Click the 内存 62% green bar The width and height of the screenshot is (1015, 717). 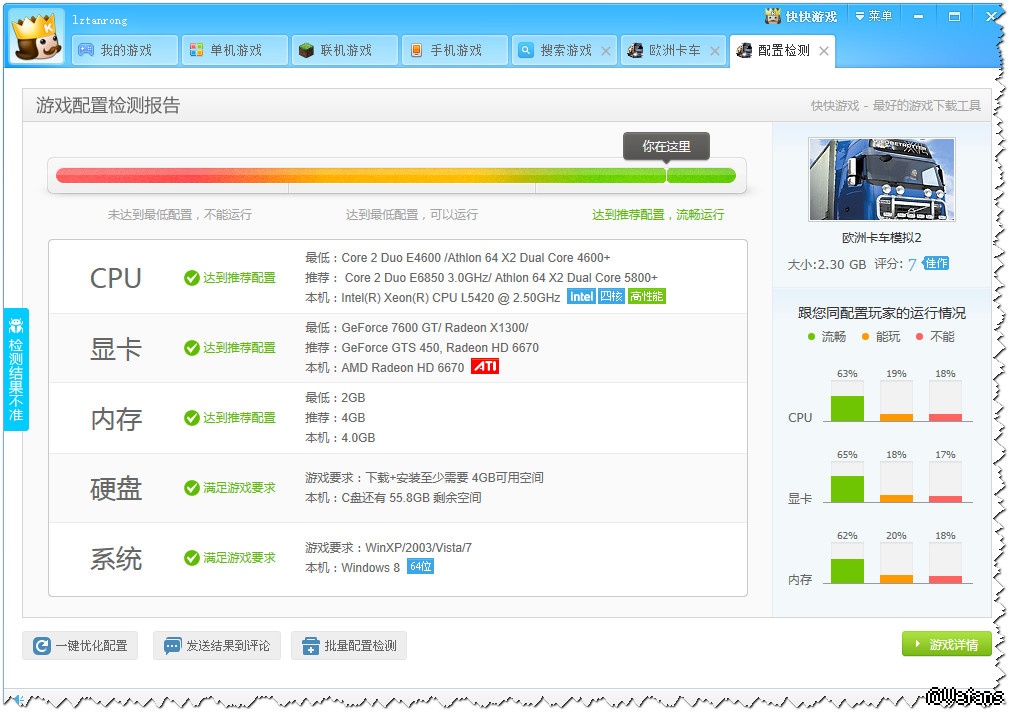point(847,571)
